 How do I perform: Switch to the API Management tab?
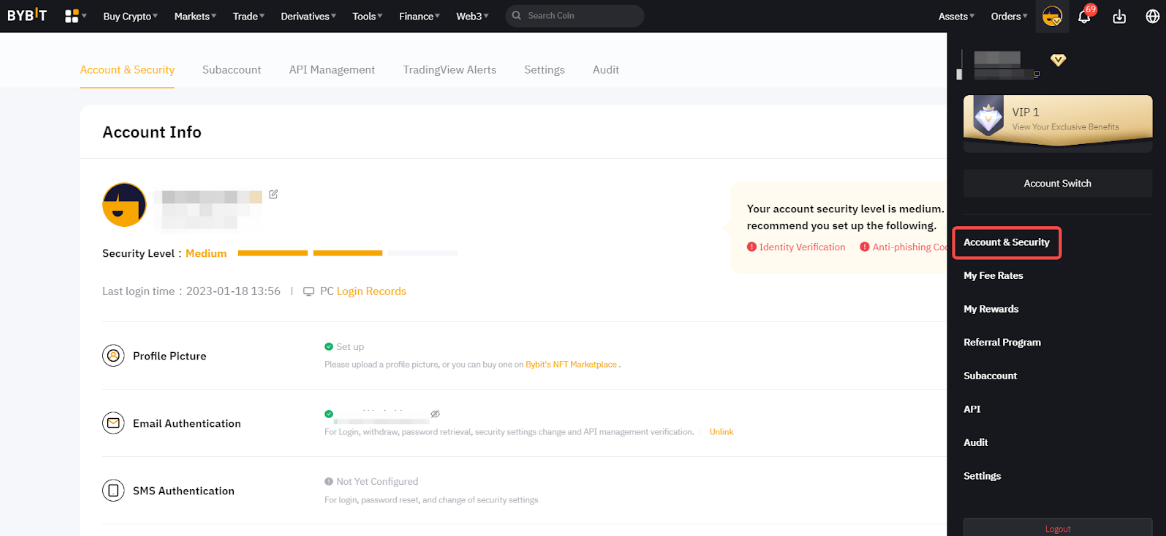coord(332,70)
